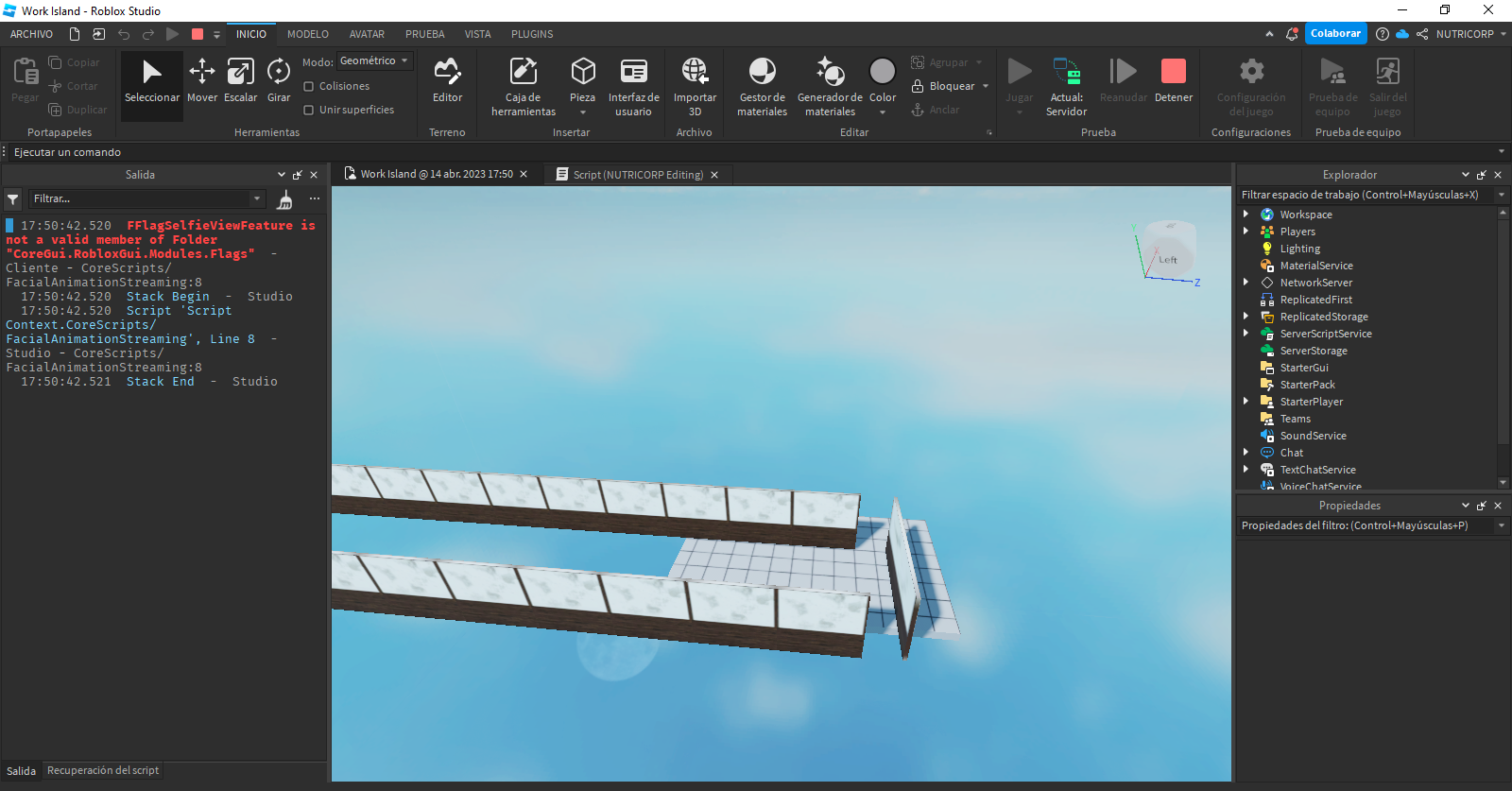
Task: Close the Script editing tab
Action: (714, 175)
